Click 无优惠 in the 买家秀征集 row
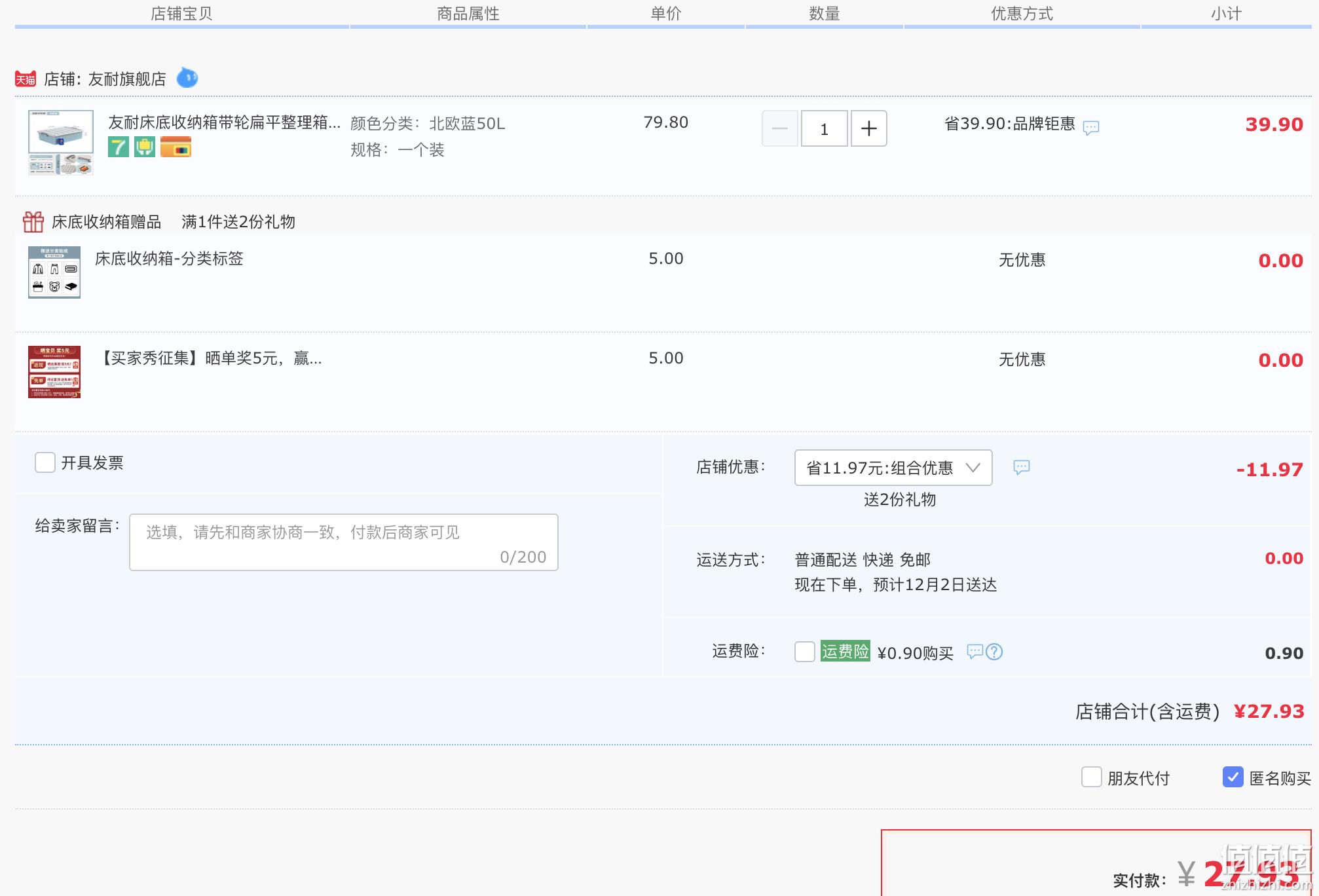This screenshot has width=1319, height=896. pos(1022,360)
